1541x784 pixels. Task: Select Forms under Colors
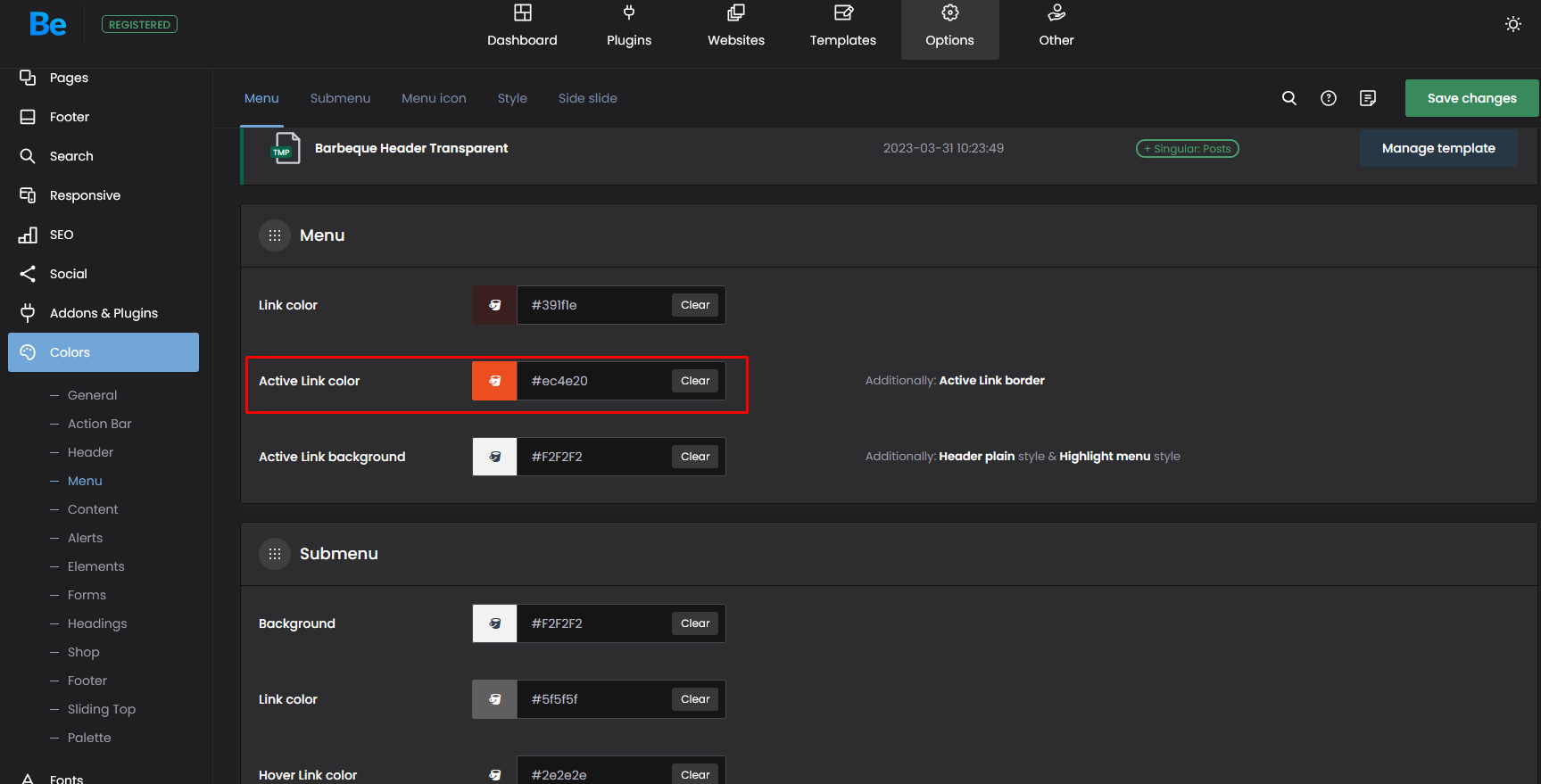tap(87, 595)
